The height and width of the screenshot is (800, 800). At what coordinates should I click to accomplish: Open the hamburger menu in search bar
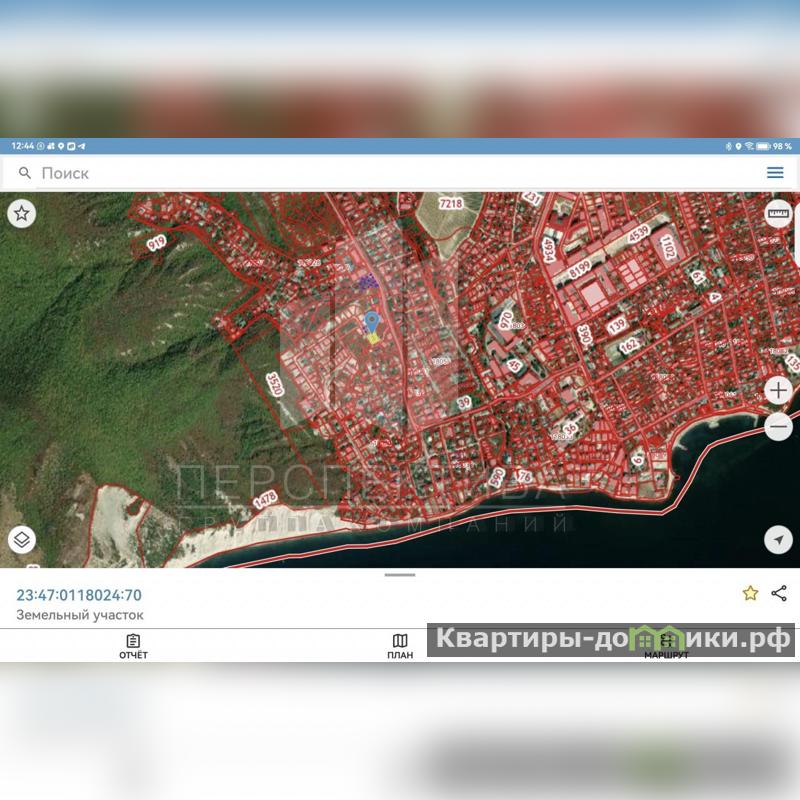pos(775,173)
